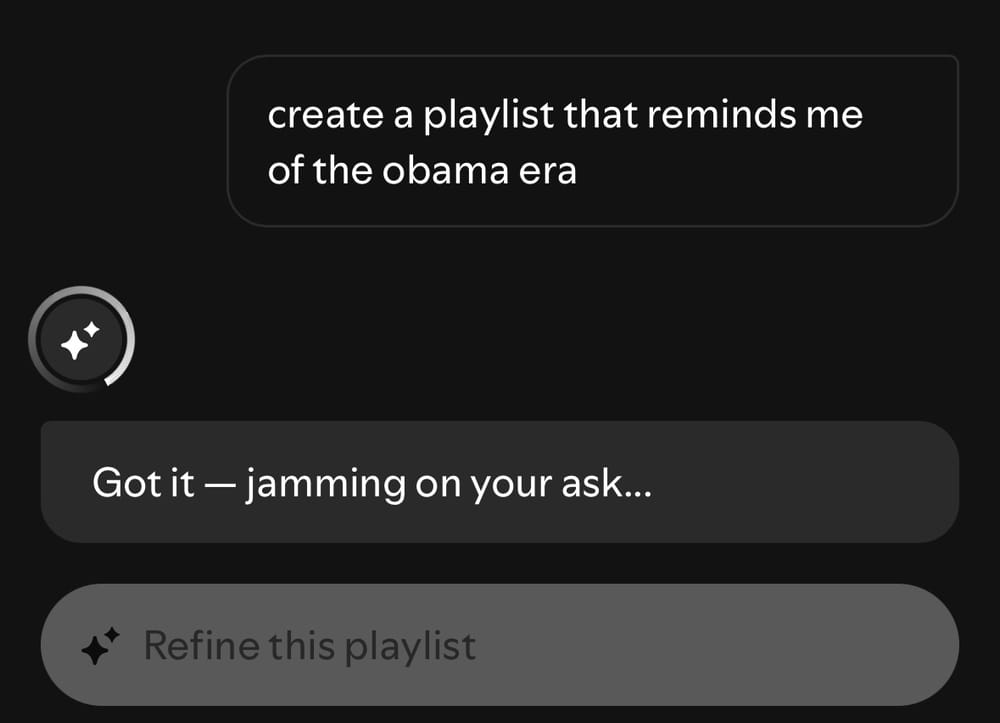Click the placeholder text 'Refine this playlist'
The image size is (1000, 723).
click(310, 645)
